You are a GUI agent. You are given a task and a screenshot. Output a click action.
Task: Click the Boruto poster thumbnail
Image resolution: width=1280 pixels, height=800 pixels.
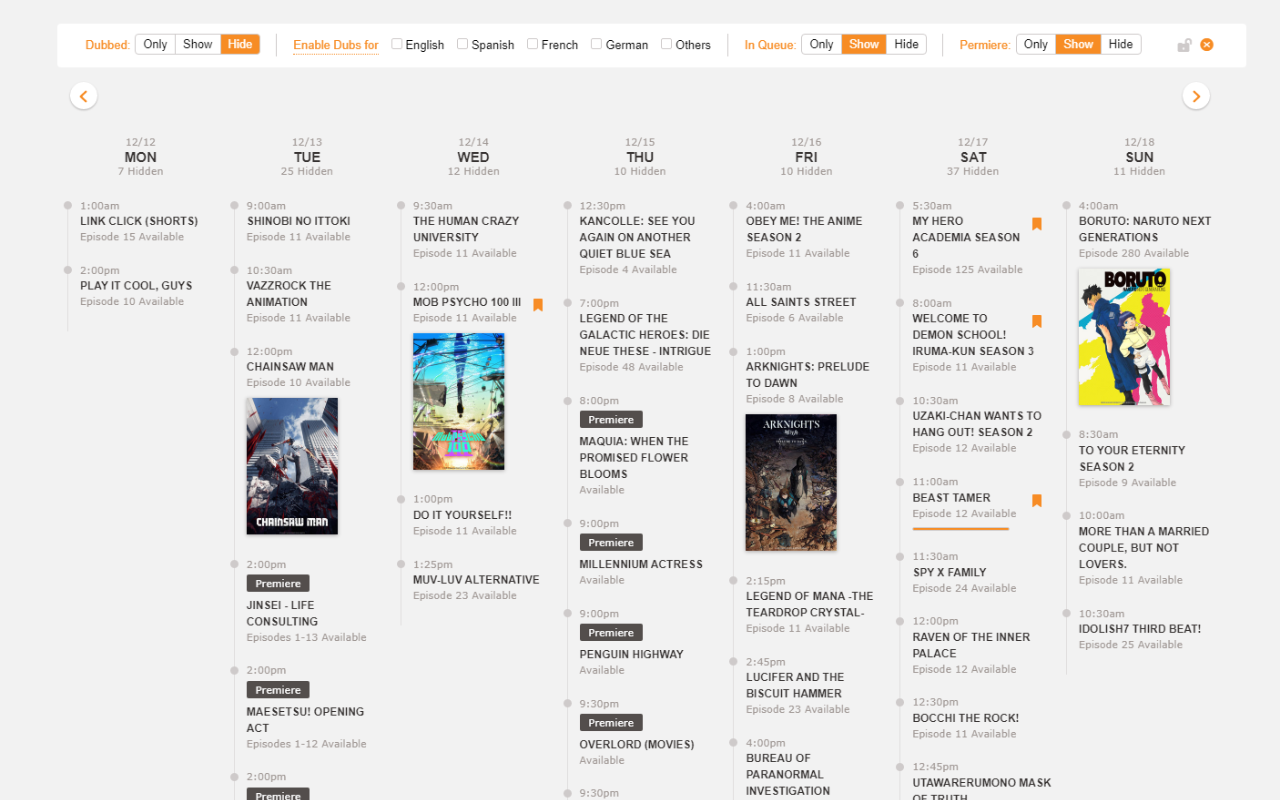tap(1124, 337)
